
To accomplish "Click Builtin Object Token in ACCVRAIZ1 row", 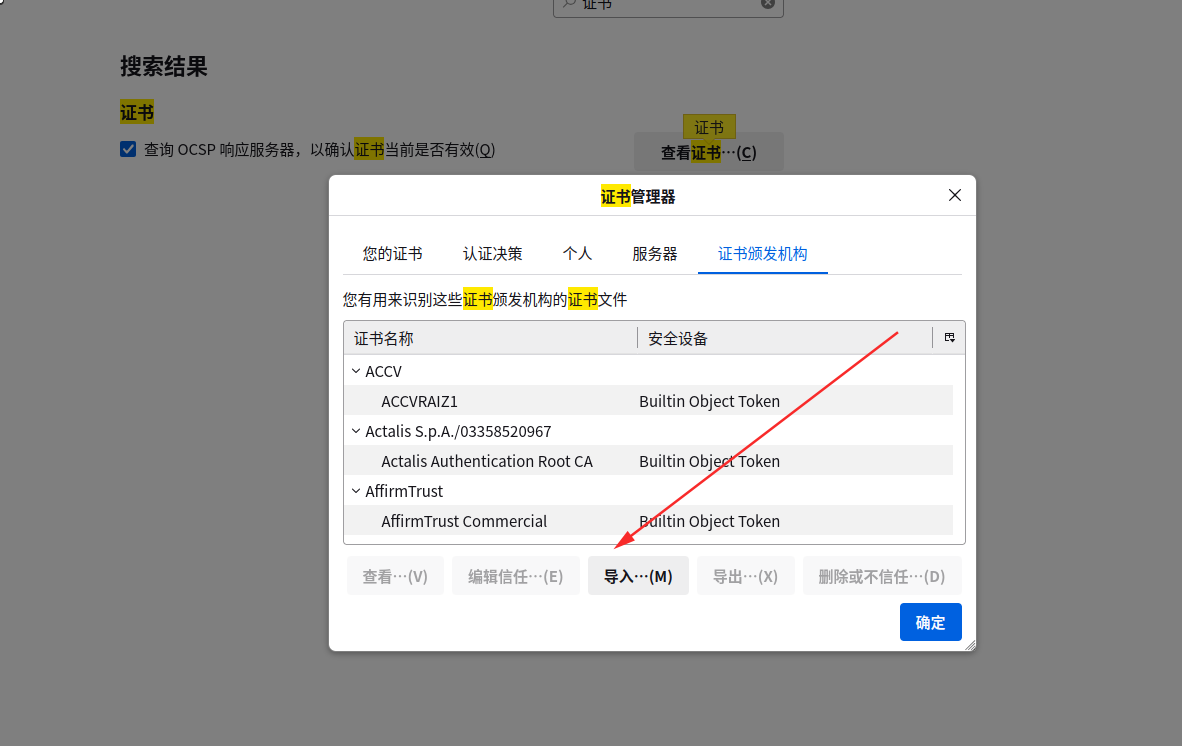I will (709, 401).
